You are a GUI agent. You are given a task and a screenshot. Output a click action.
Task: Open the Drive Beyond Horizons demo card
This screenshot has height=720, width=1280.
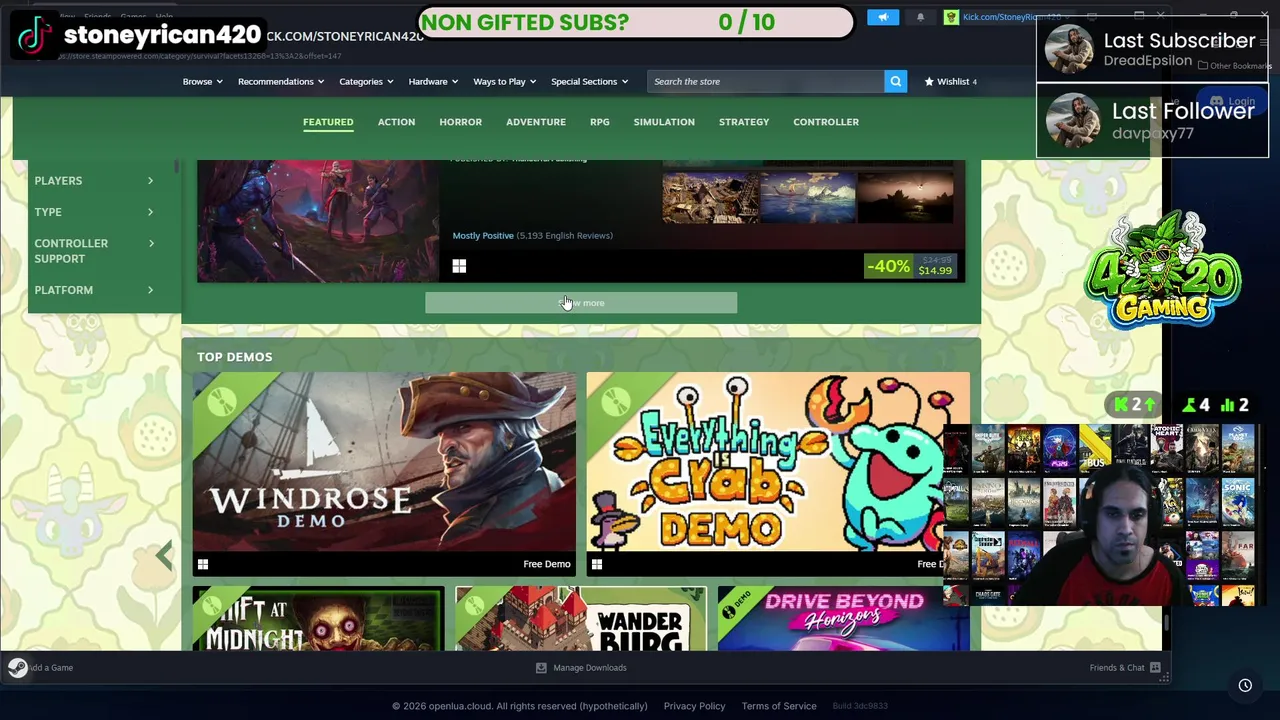coord(843,619)
